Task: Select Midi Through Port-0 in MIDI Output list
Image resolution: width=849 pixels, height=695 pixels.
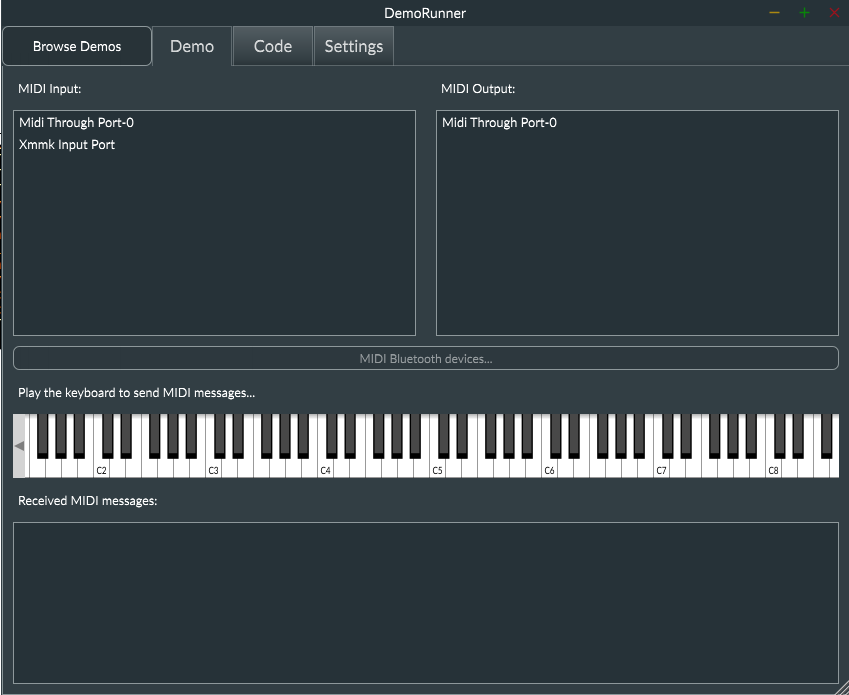Action: click(637, 123)
